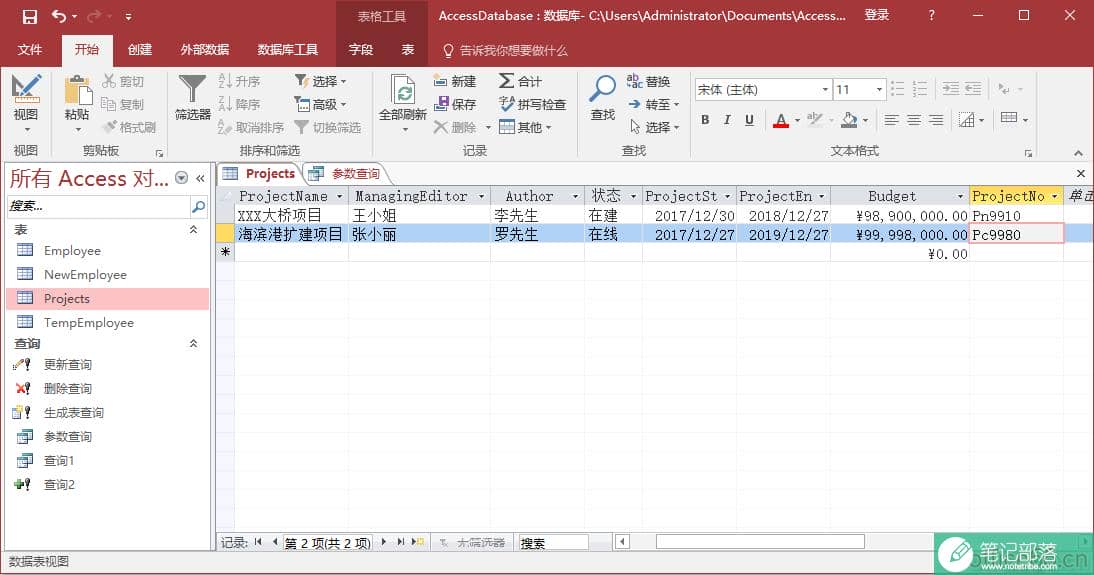Go to first record in navigator
The height and width of the screenshot is (575, 1094).
click(x=258, y=542)
